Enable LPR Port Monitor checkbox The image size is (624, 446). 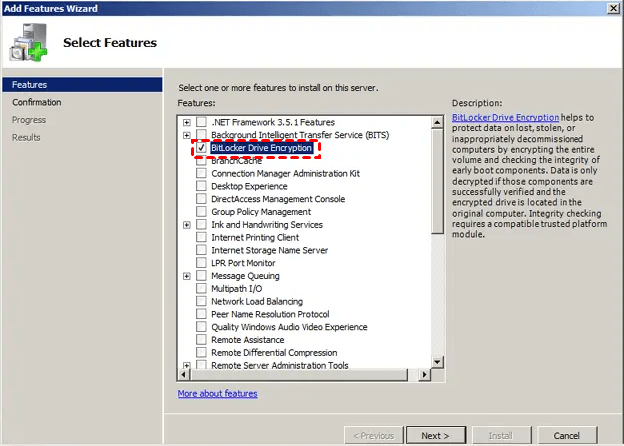tap(201, 263)
